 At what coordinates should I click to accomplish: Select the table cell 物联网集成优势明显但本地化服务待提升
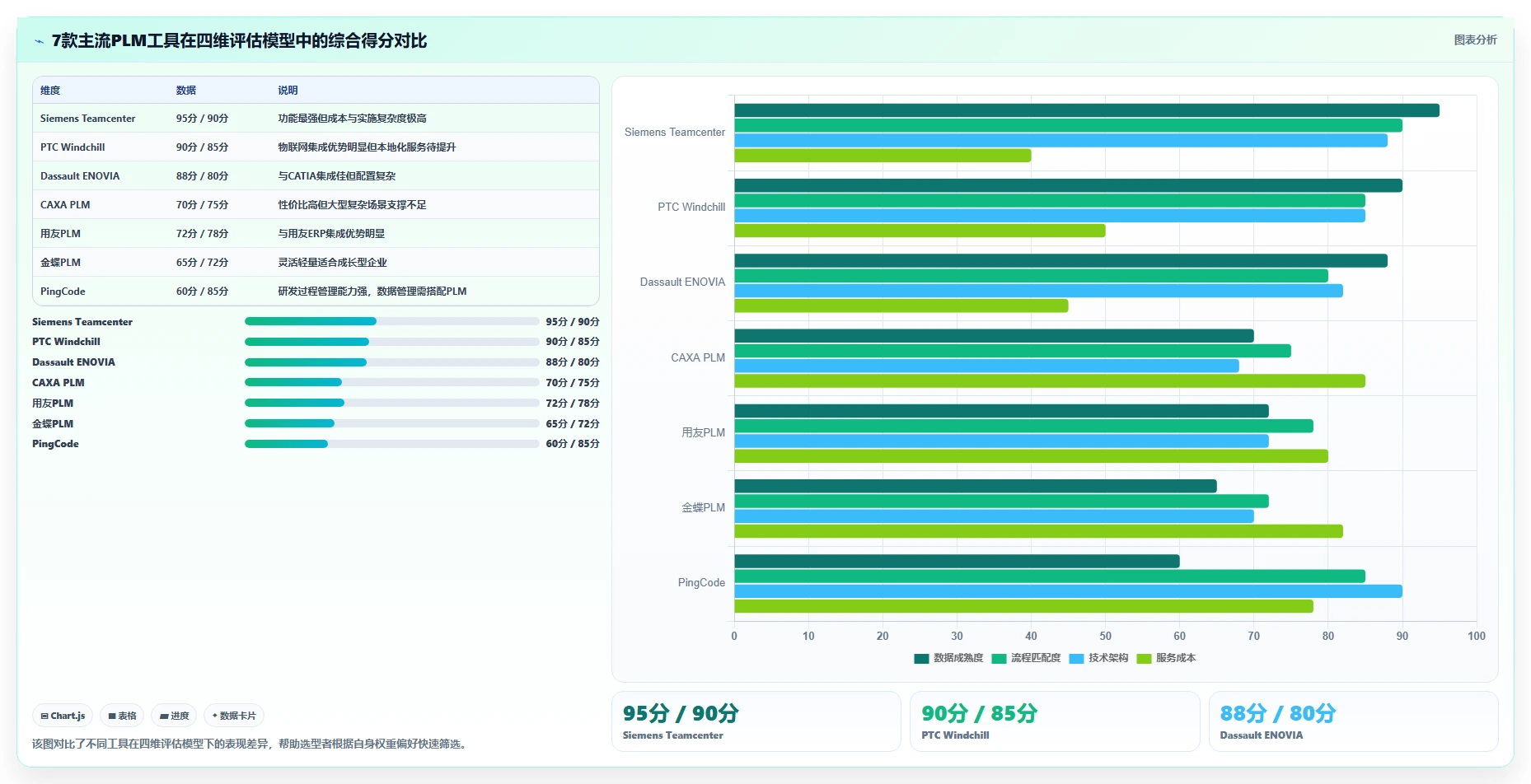(367, 147)
